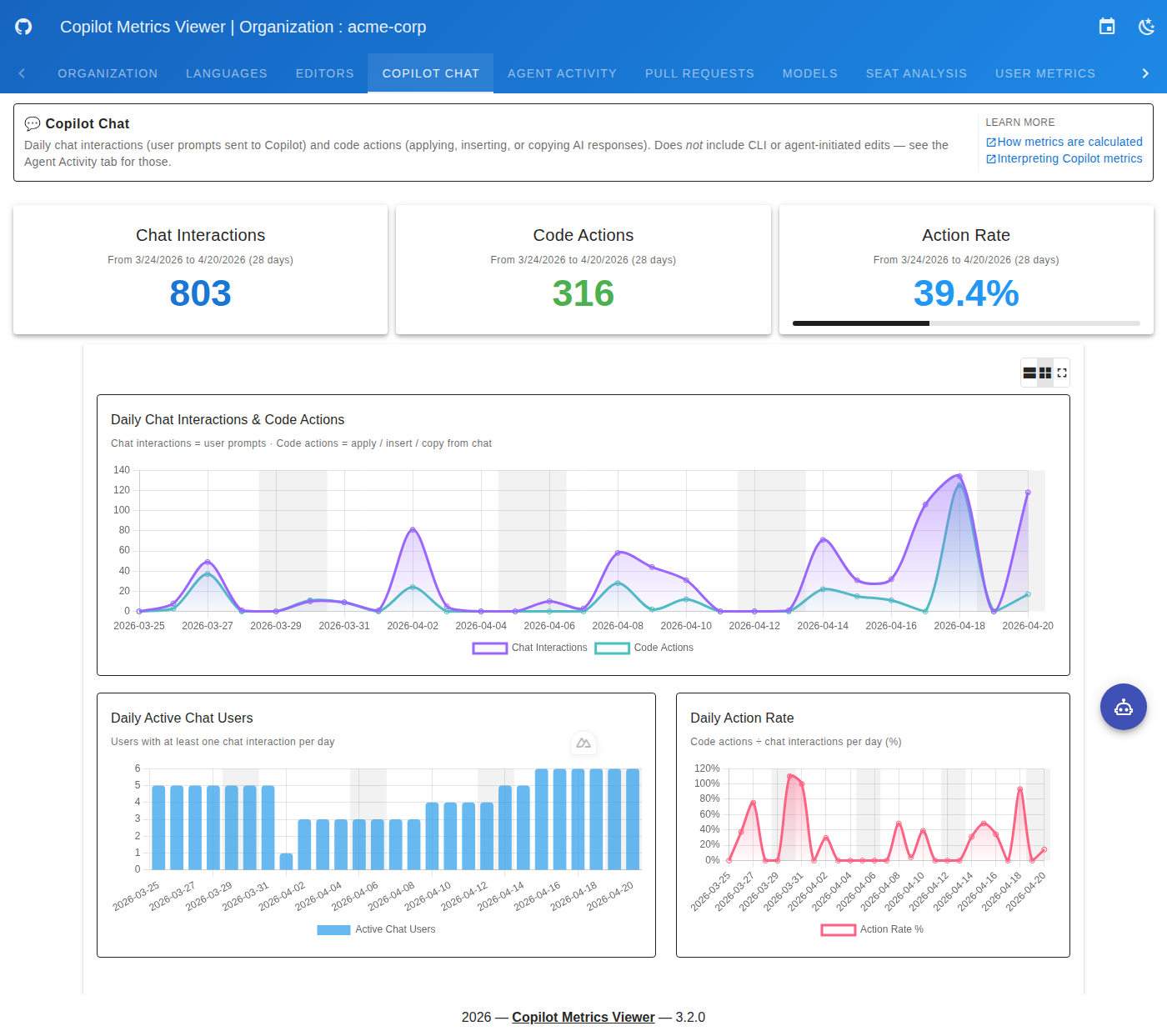Toggle dark mode with the moon icon
This screenshot has width=1167, height=1036.
[x=1147, y=27]
